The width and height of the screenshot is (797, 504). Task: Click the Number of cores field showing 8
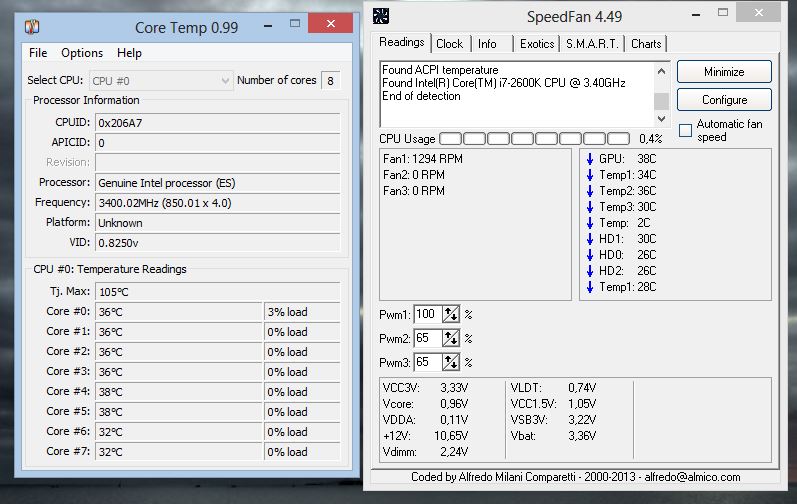pyautogui.click(x=330, y=81)
